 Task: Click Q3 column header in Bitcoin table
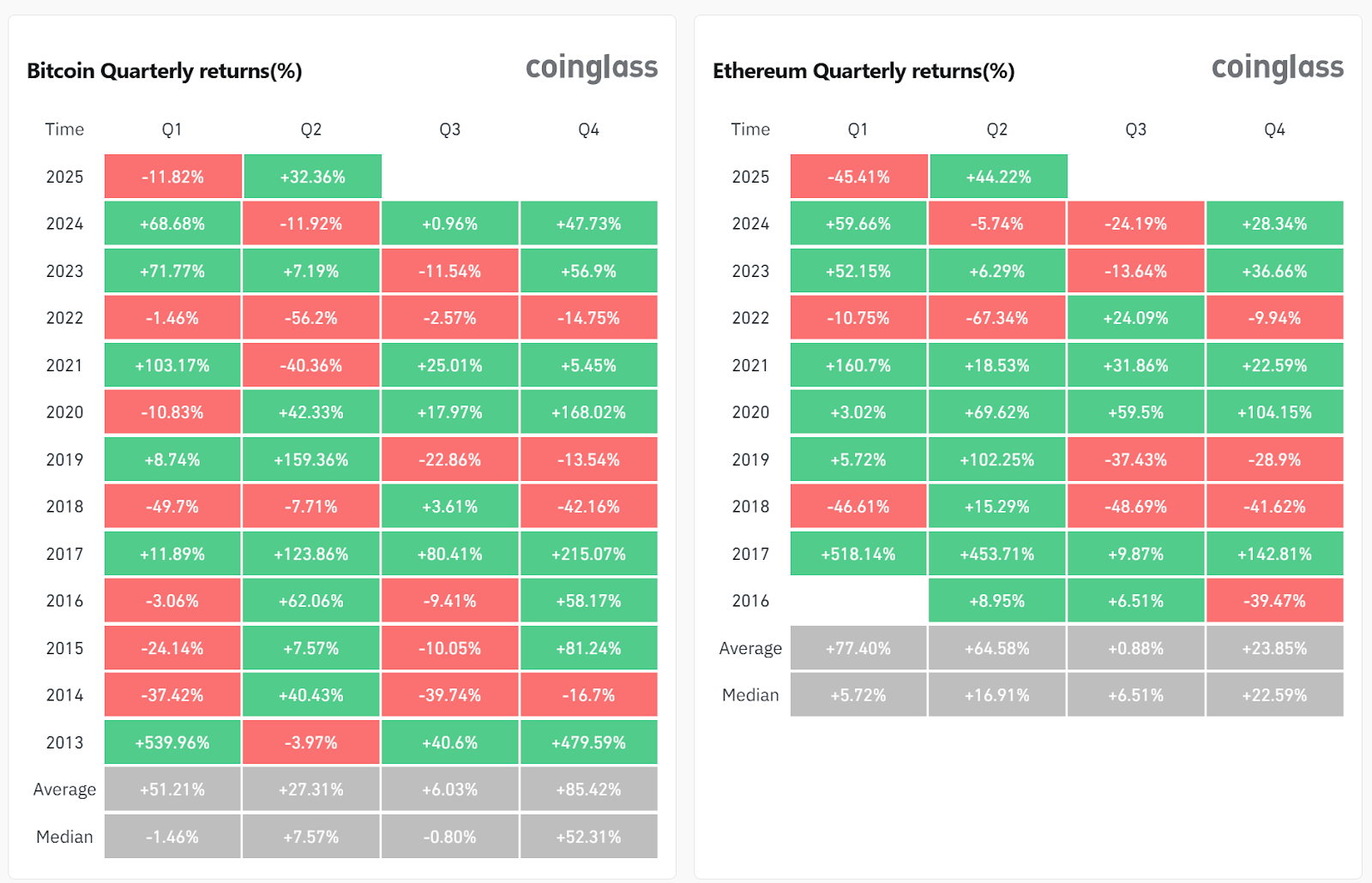tap(450, 129)
